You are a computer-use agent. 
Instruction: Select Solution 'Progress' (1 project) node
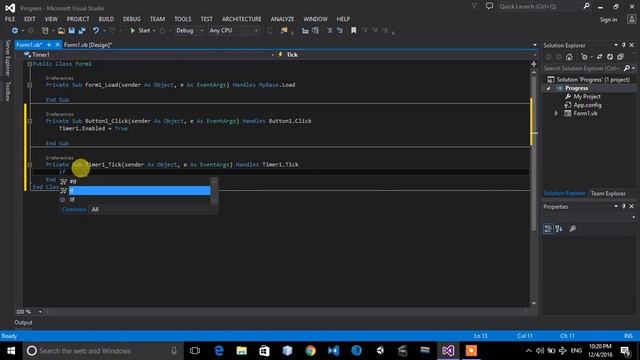593,80
